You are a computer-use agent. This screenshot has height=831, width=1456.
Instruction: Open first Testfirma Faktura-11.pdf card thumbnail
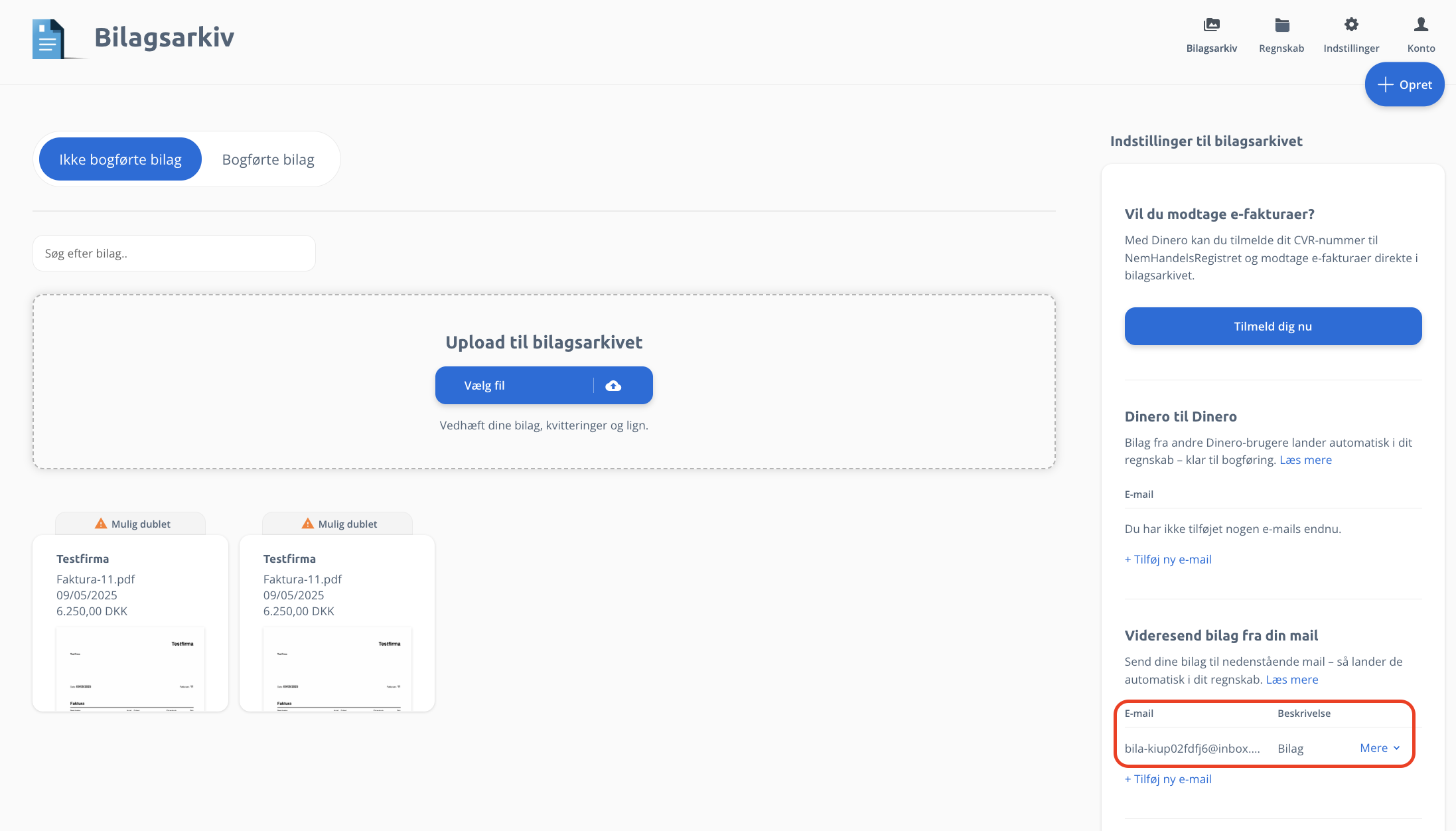pyautogui.click(x=131, y=669)
